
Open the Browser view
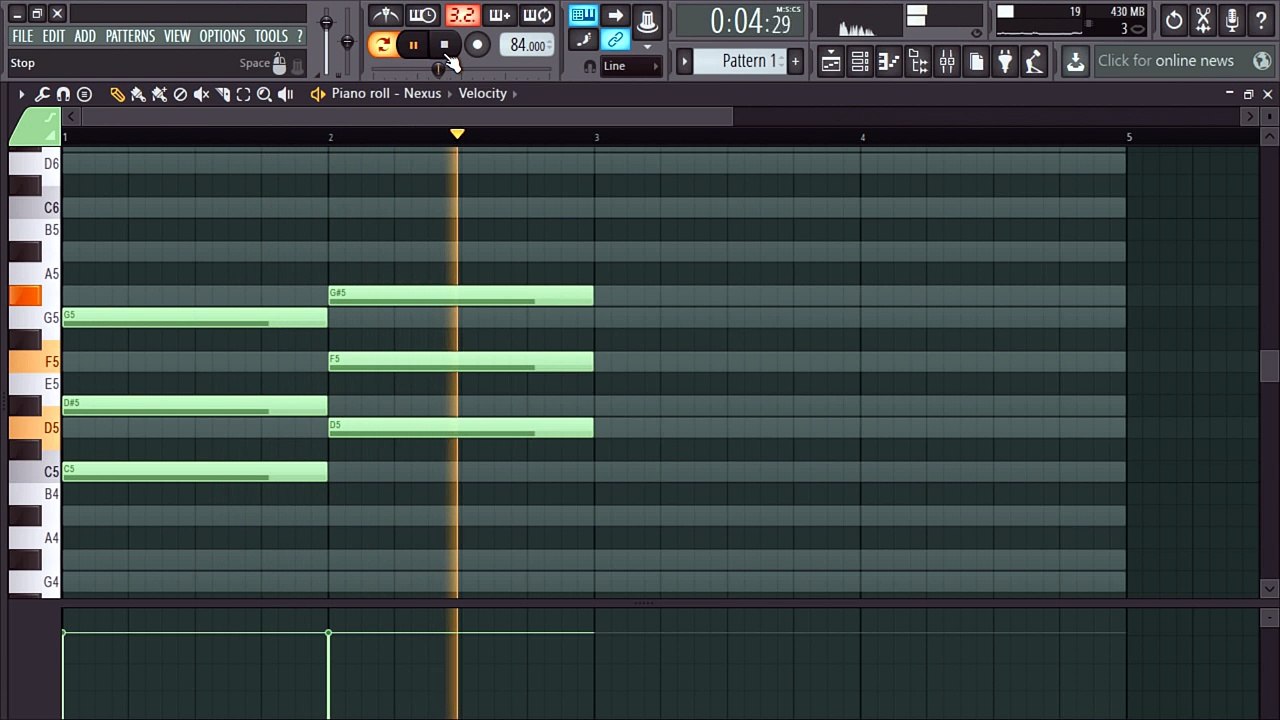coord(918,62)
